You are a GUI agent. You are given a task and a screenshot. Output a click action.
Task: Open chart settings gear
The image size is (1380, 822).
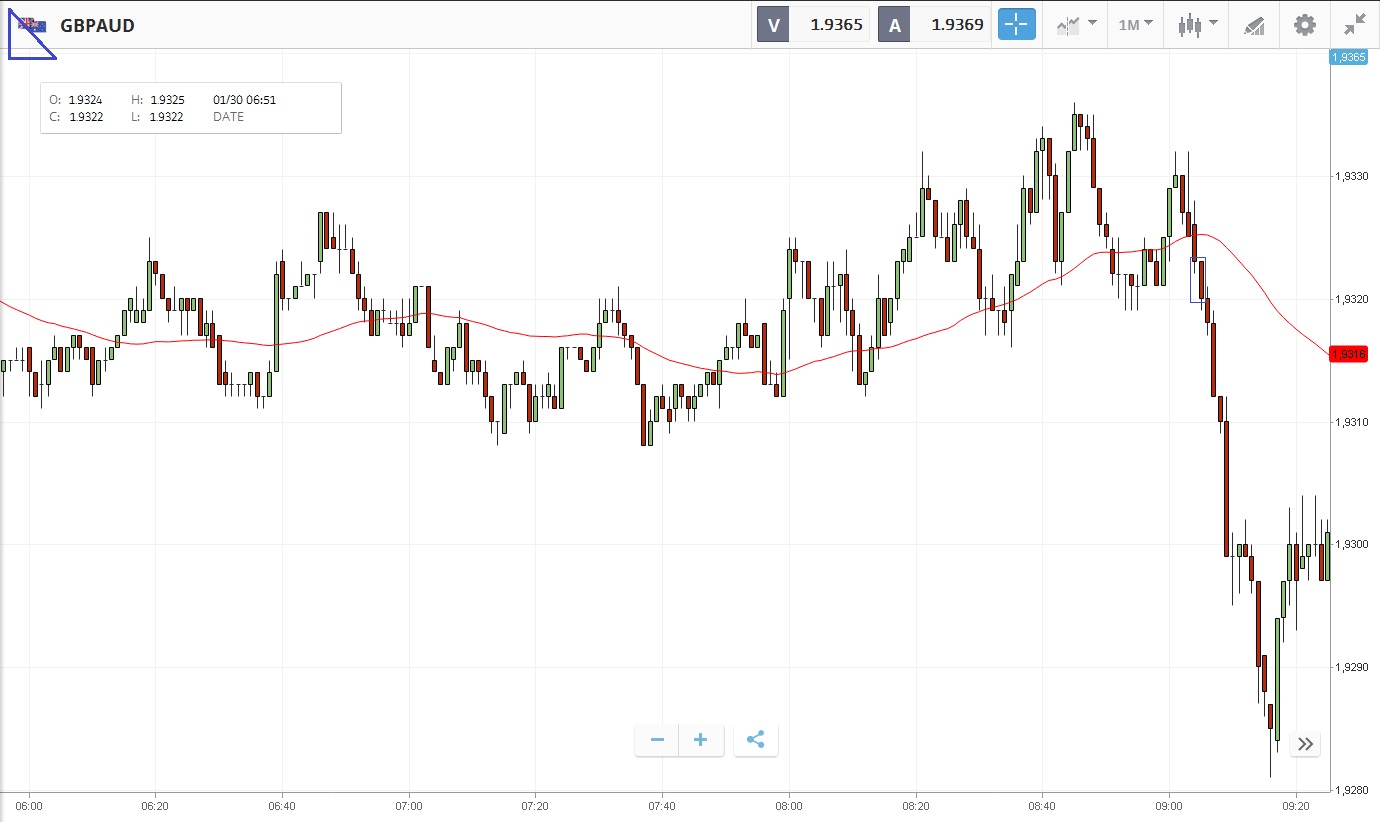1305,25
